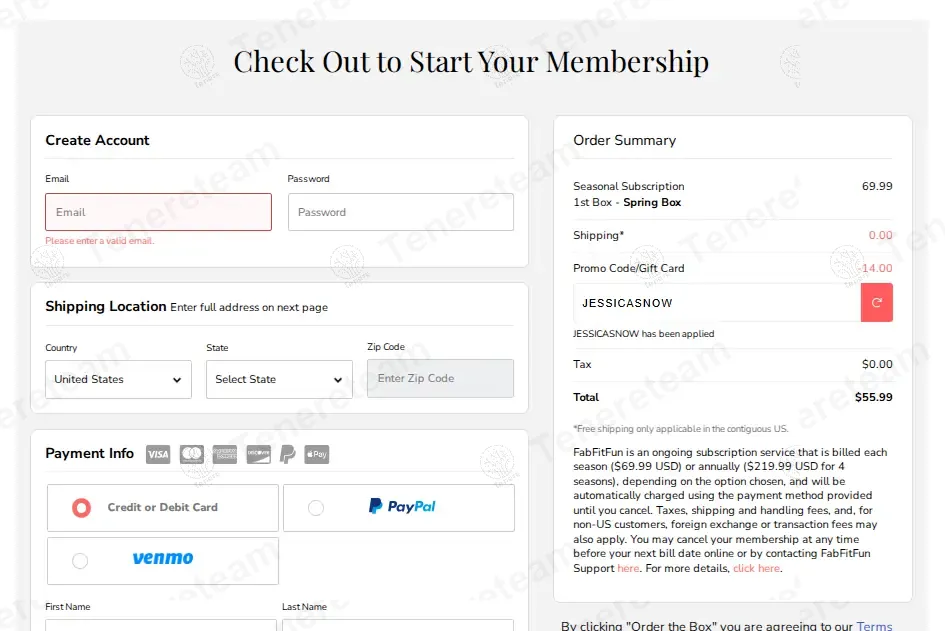Click the Visa card icon
Viewport: 945px width, 631px height.
158,455
